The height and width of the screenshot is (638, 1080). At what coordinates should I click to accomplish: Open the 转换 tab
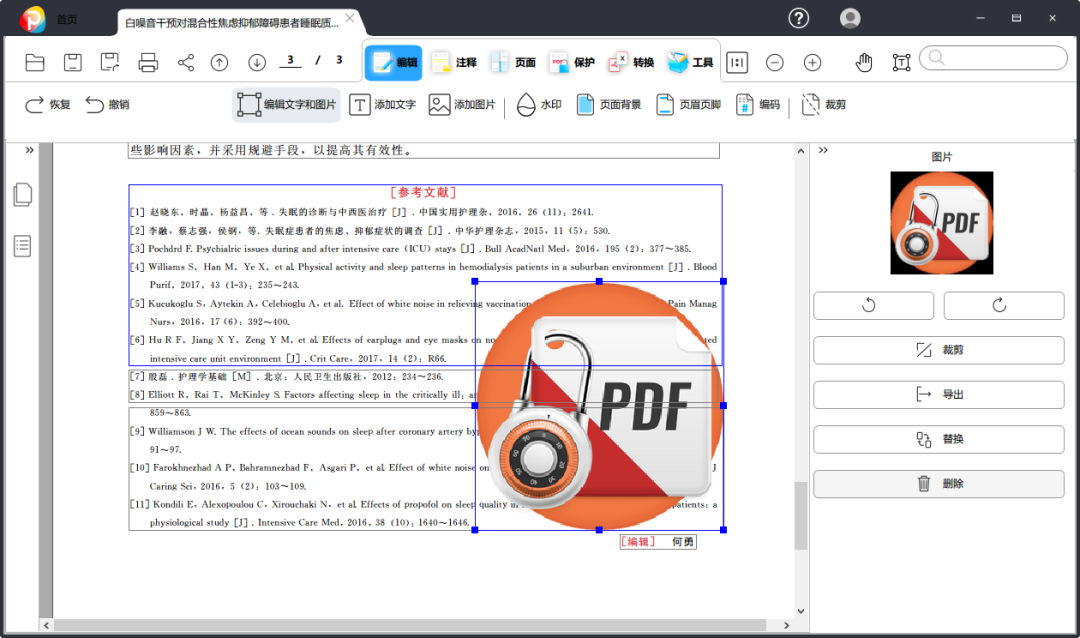[x=631, y=63]
